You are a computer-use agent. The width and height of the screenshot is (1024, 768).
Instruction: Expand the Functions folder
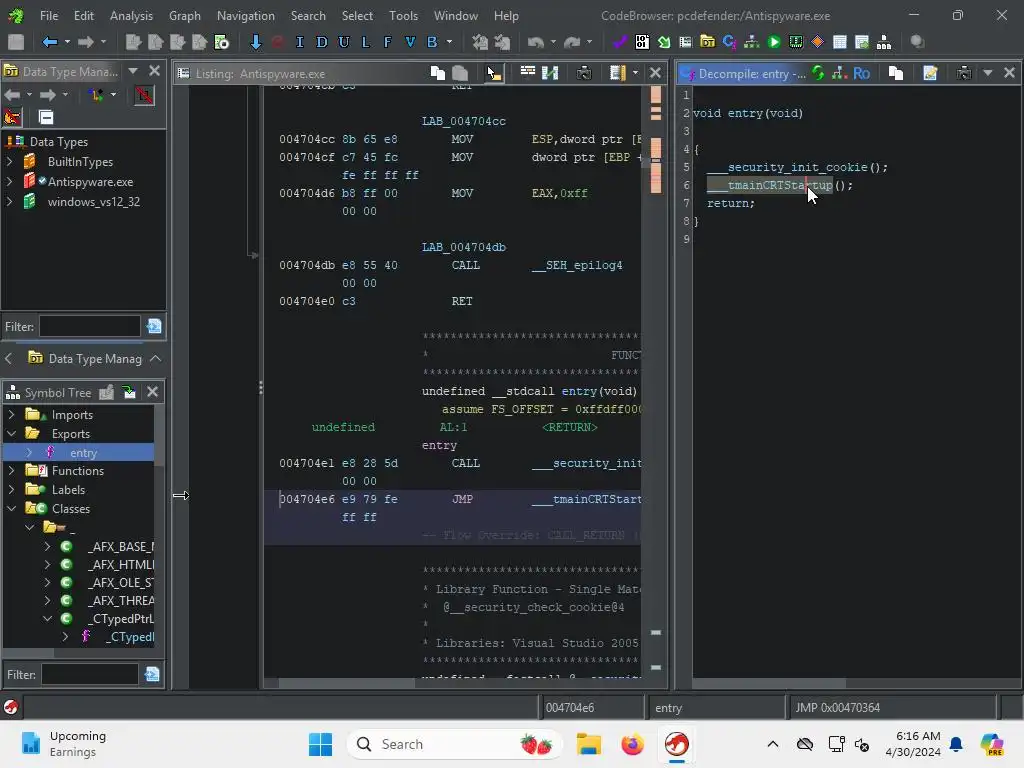point(11,471)
